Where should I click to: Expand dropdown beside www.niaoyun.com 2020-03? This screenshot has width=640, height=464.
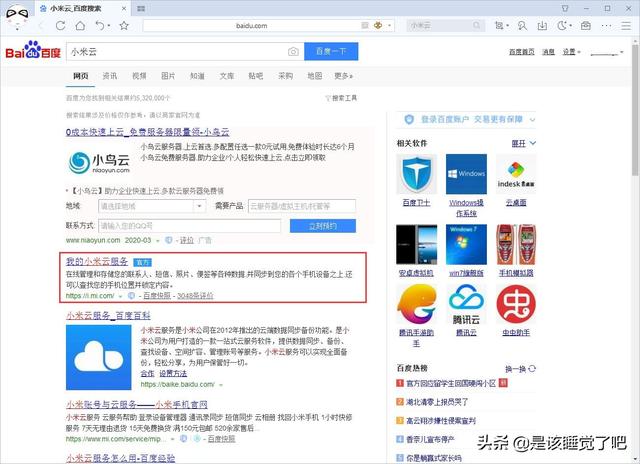158,241
